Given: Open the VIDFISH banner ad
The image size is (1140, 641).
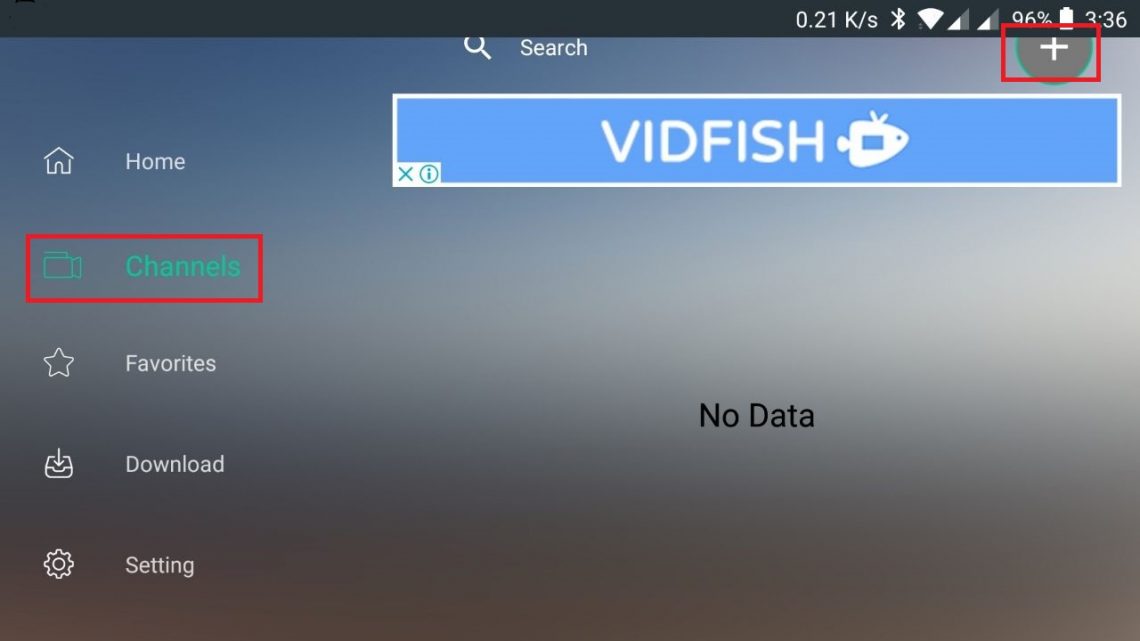Looking at the screenshot, I should (x=756, y=140).
